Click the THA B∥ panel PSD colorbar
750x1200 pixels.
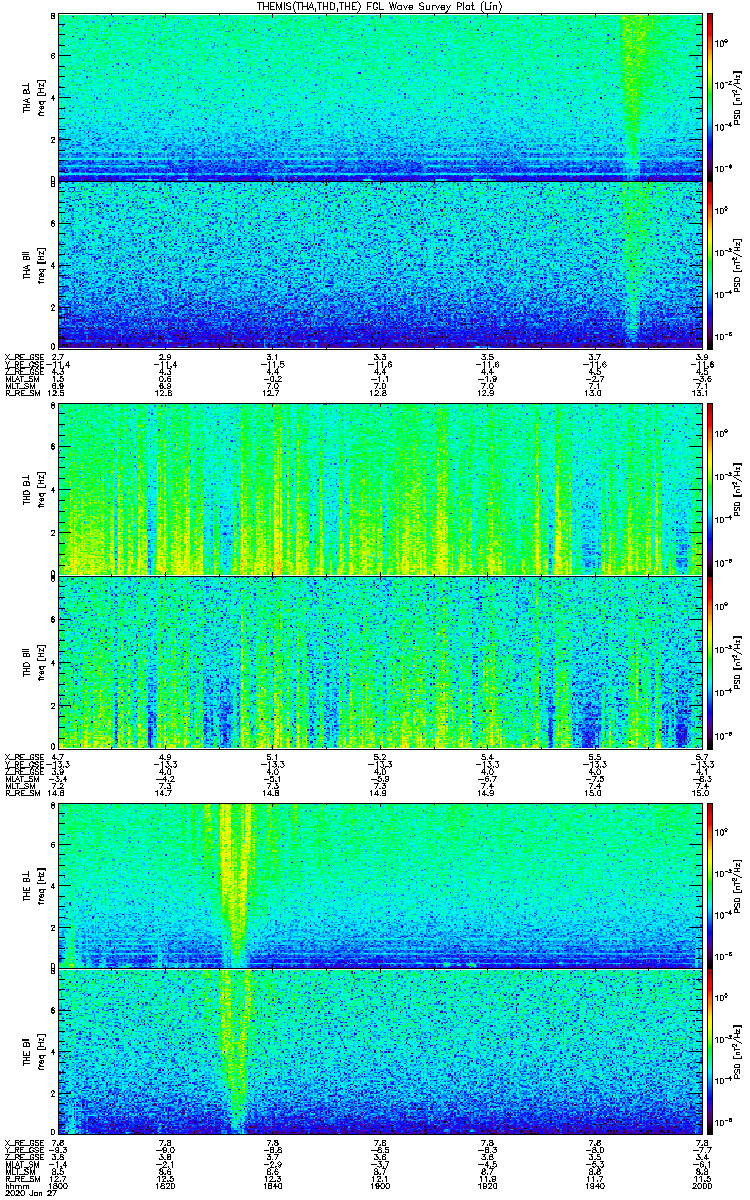pos(710,264)
